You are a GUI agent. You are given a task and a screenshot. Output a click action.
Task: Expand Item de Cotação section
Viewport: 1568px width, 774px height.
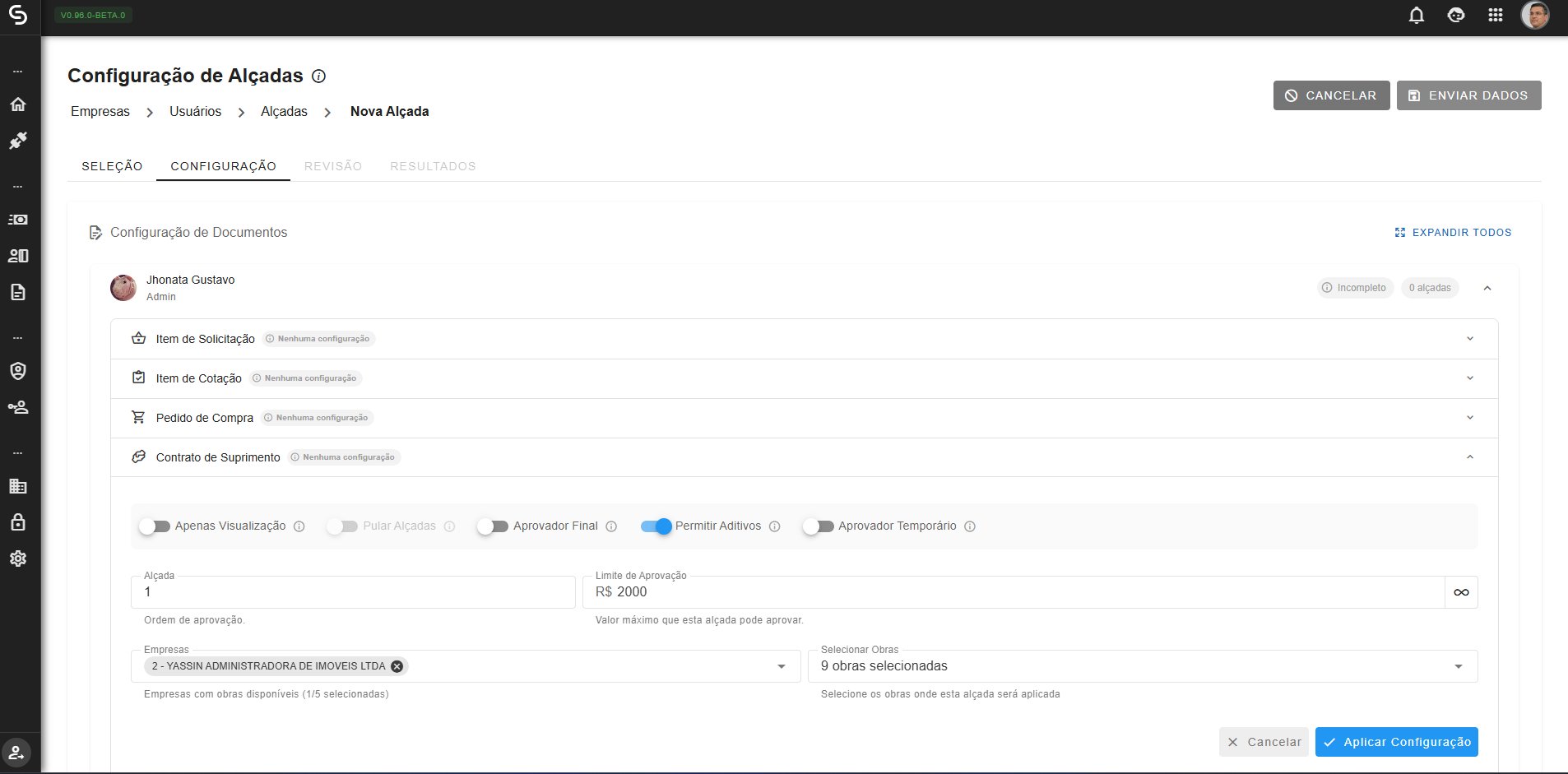pyautogui.click(x=1469, y=378)
